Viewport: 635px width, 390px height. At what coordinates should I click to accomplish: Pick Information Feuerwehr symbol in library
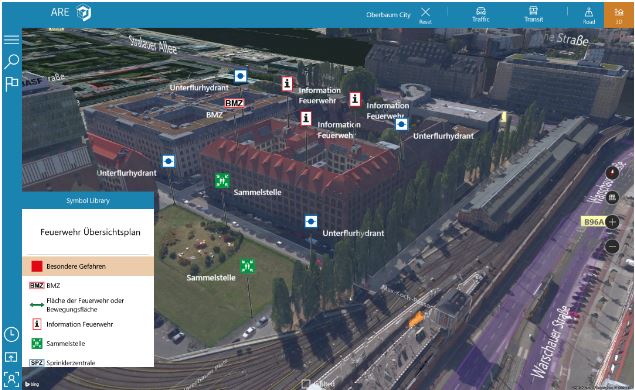(x=88, y=324)
